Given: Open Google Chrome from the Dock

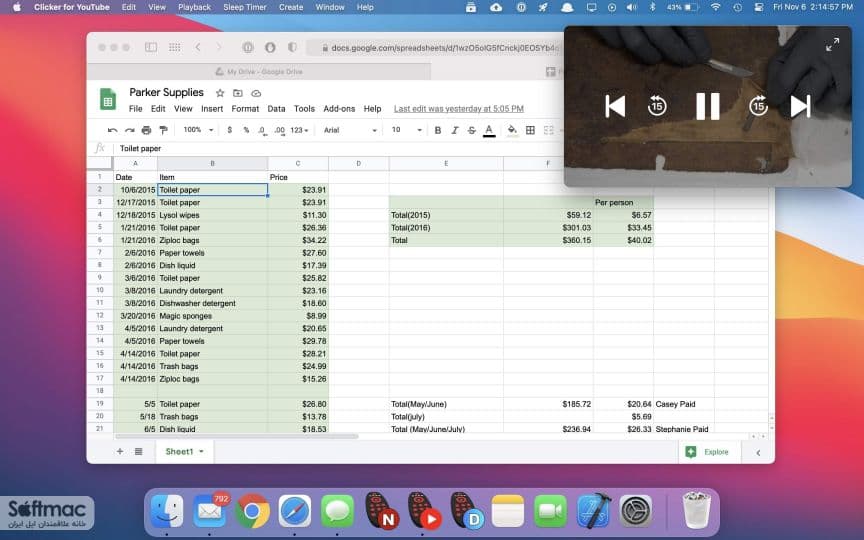Looking at the screenshot, I should point(252,512).
